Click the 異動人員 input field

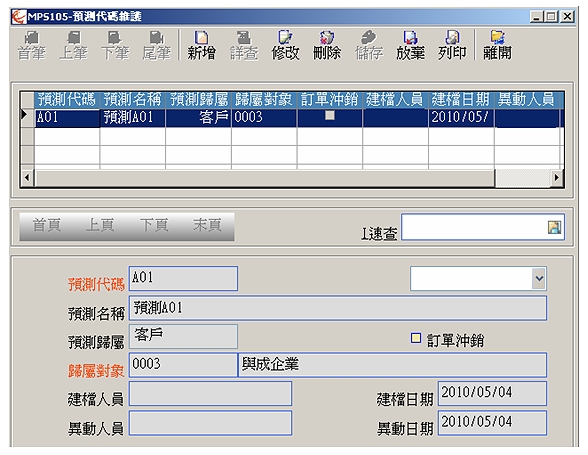(210, 423)
